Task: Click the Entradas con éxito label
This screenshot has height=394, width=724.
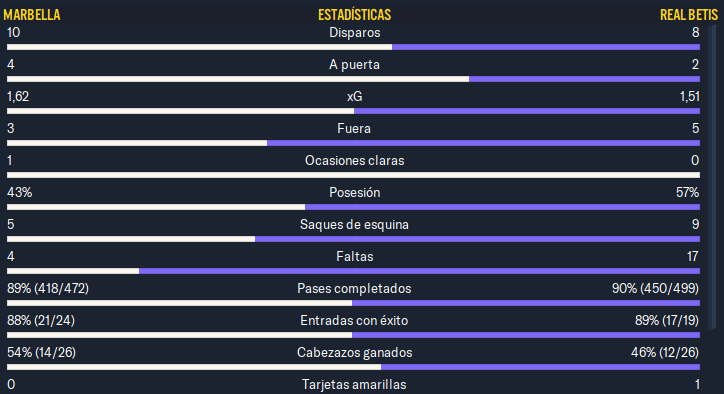Action: [354, 321]
